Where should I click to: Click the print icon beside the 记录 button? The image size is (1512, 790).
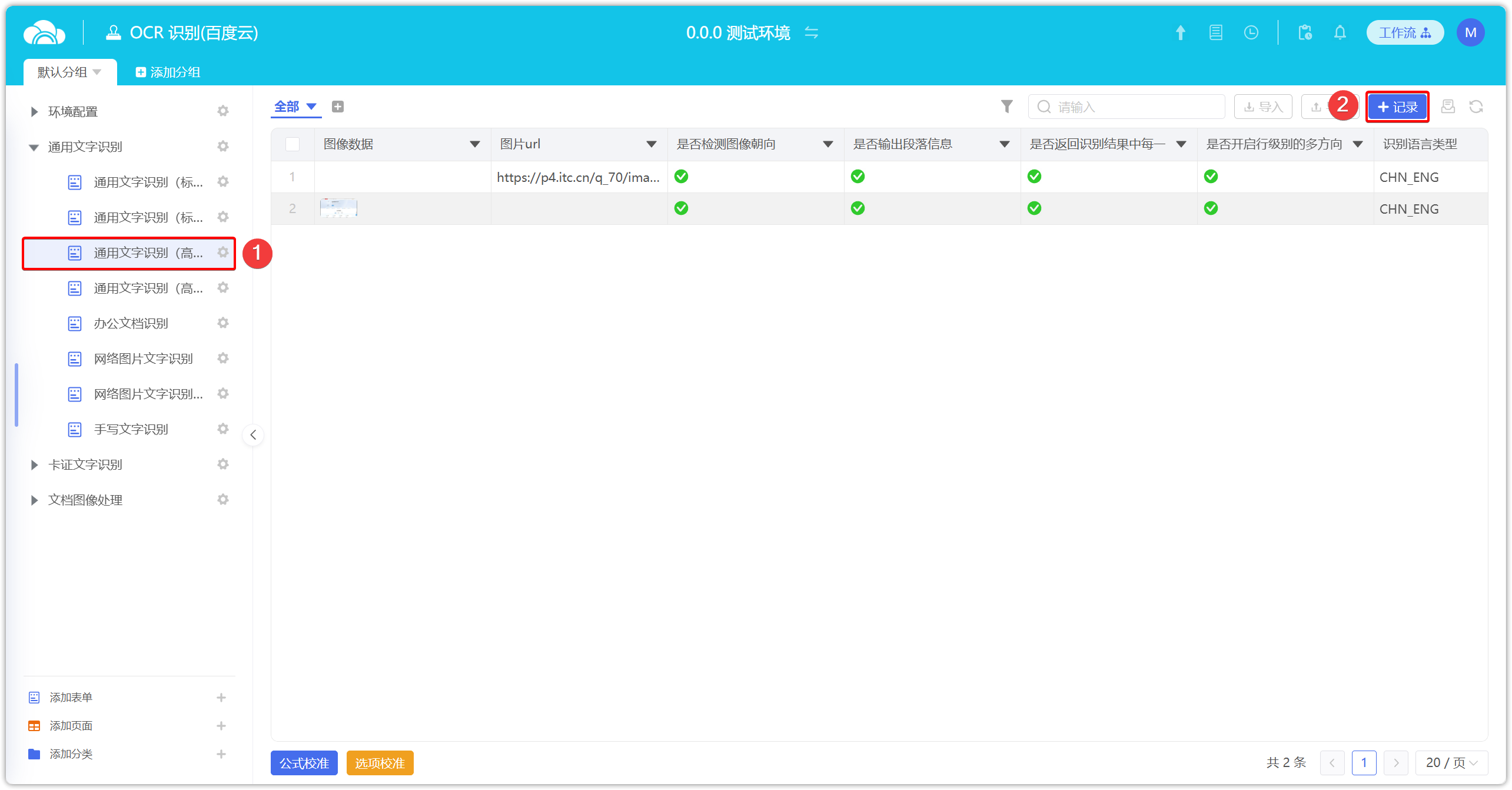point(1448,107)
